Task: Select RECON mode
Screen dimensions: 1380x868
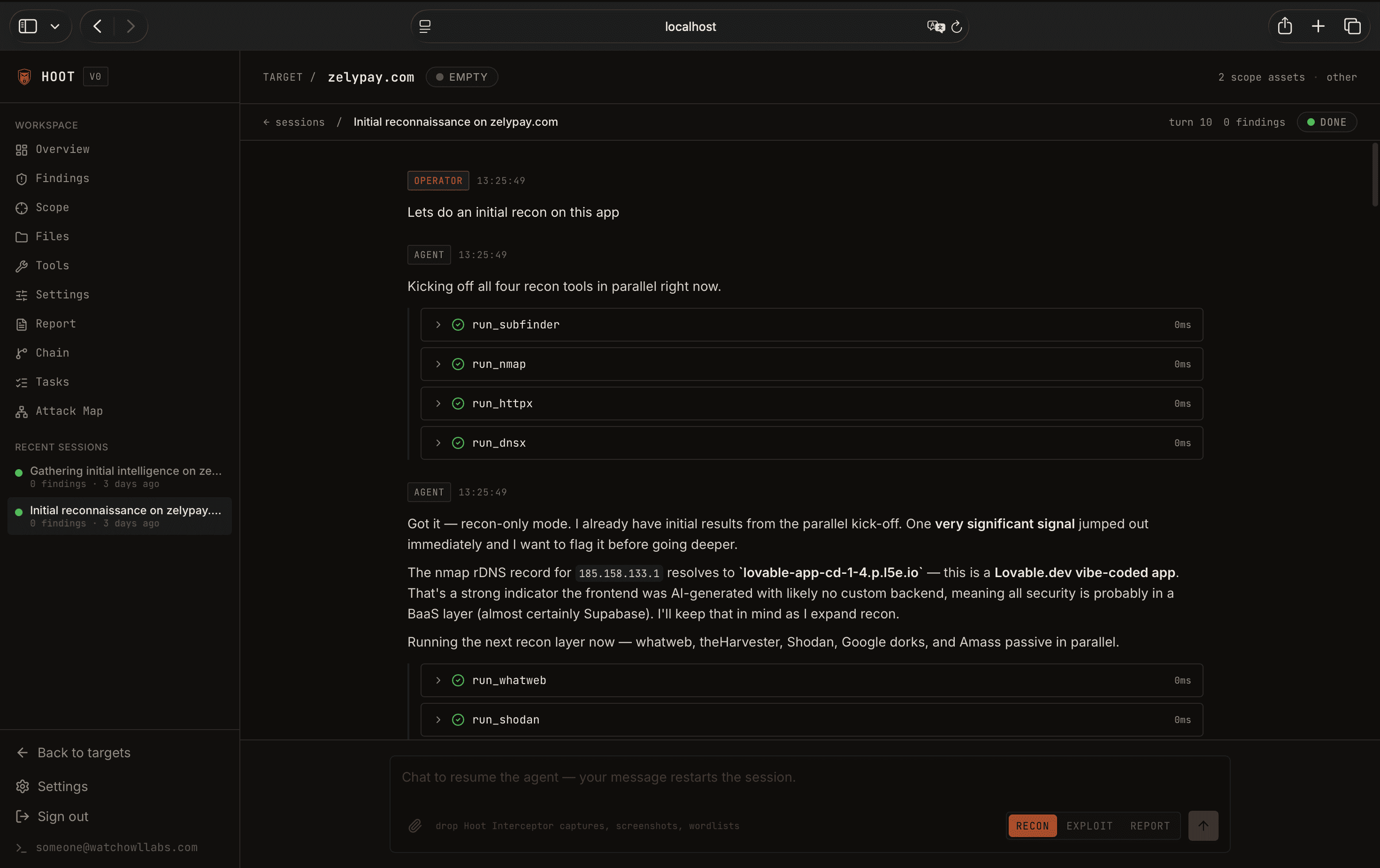Action: [1032, 826]
